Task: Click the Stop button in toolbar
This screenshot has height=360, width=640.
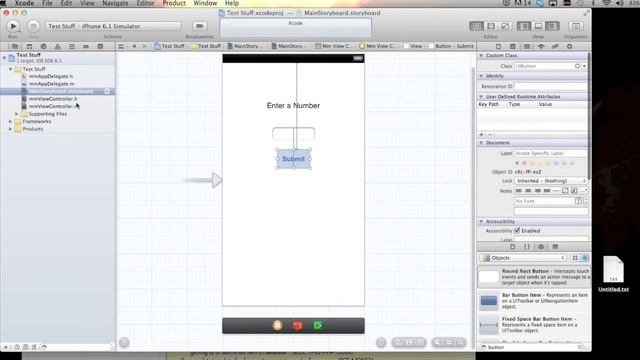Action: (33, 26)
